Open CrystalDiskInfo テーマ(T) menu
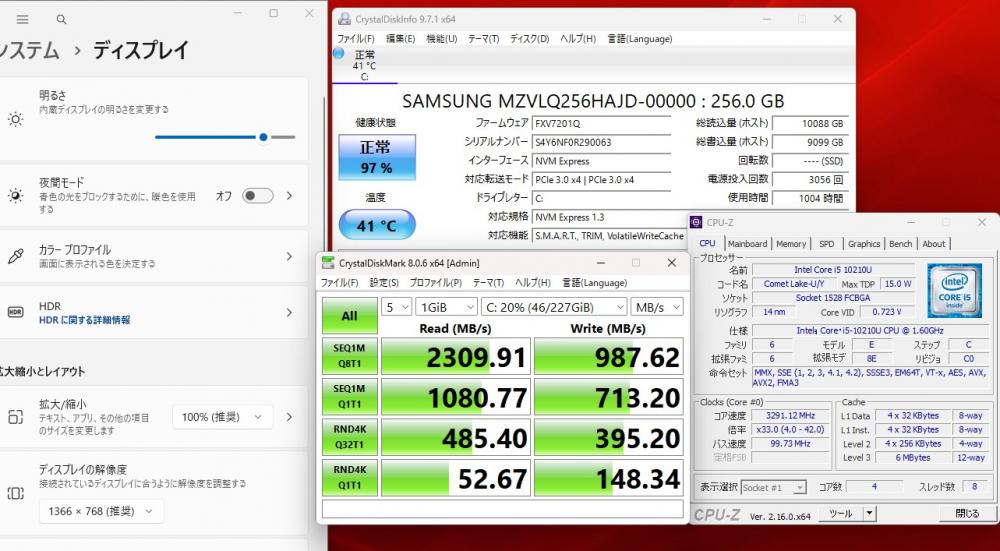The image size is (1000, 551). (483, 39)
